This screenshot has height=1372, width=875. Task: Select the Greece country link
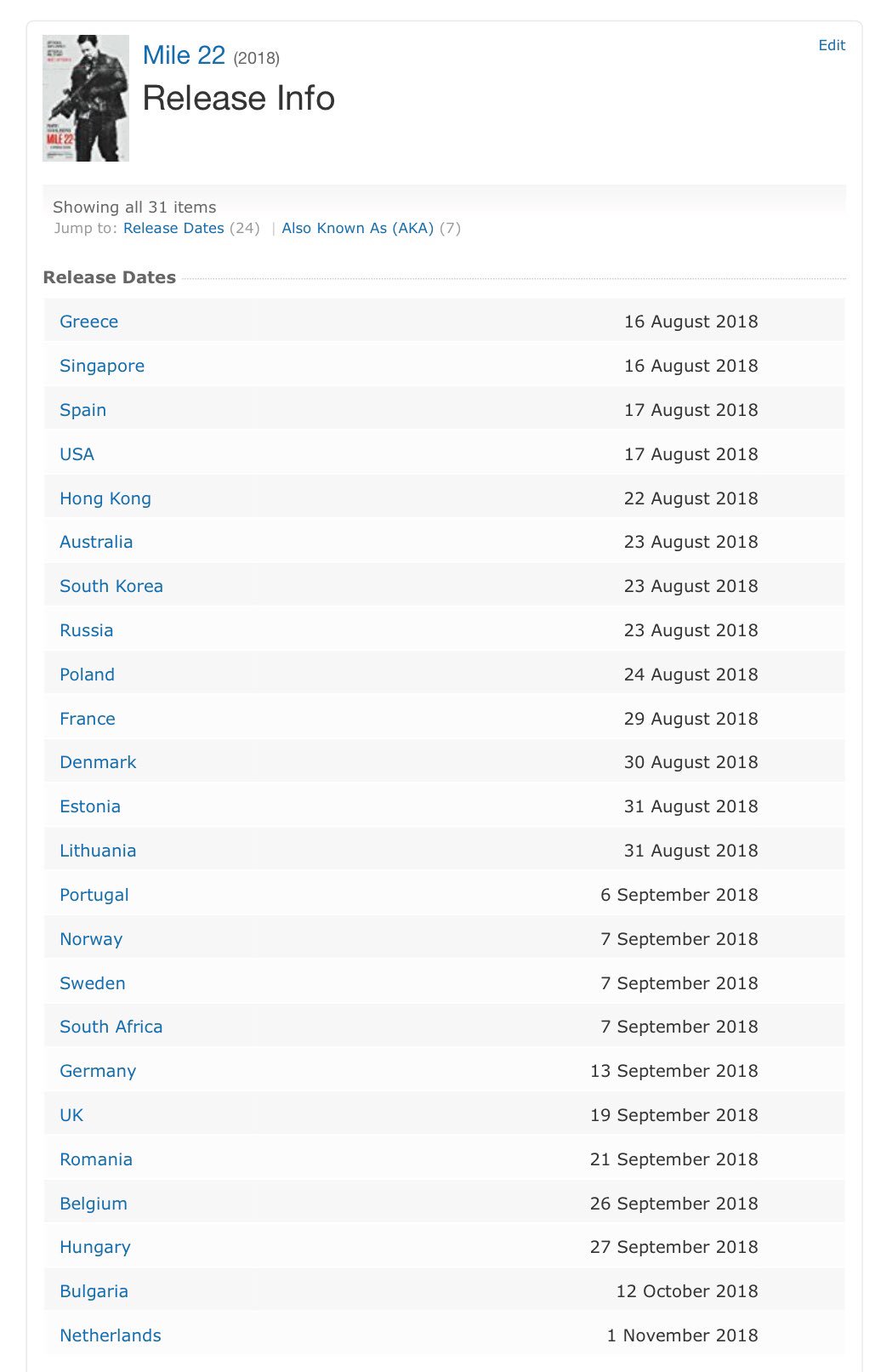(88, 322)
